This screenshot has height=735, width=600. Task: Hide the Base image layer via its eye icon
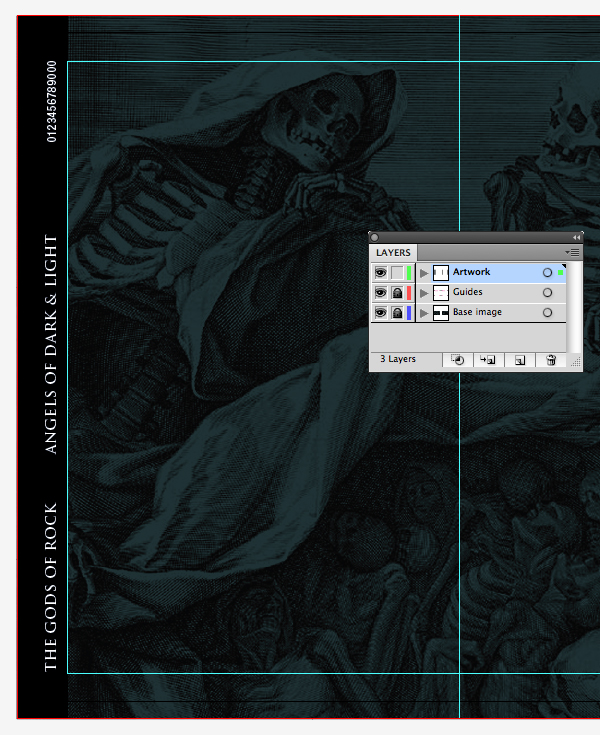pos(381,313)
